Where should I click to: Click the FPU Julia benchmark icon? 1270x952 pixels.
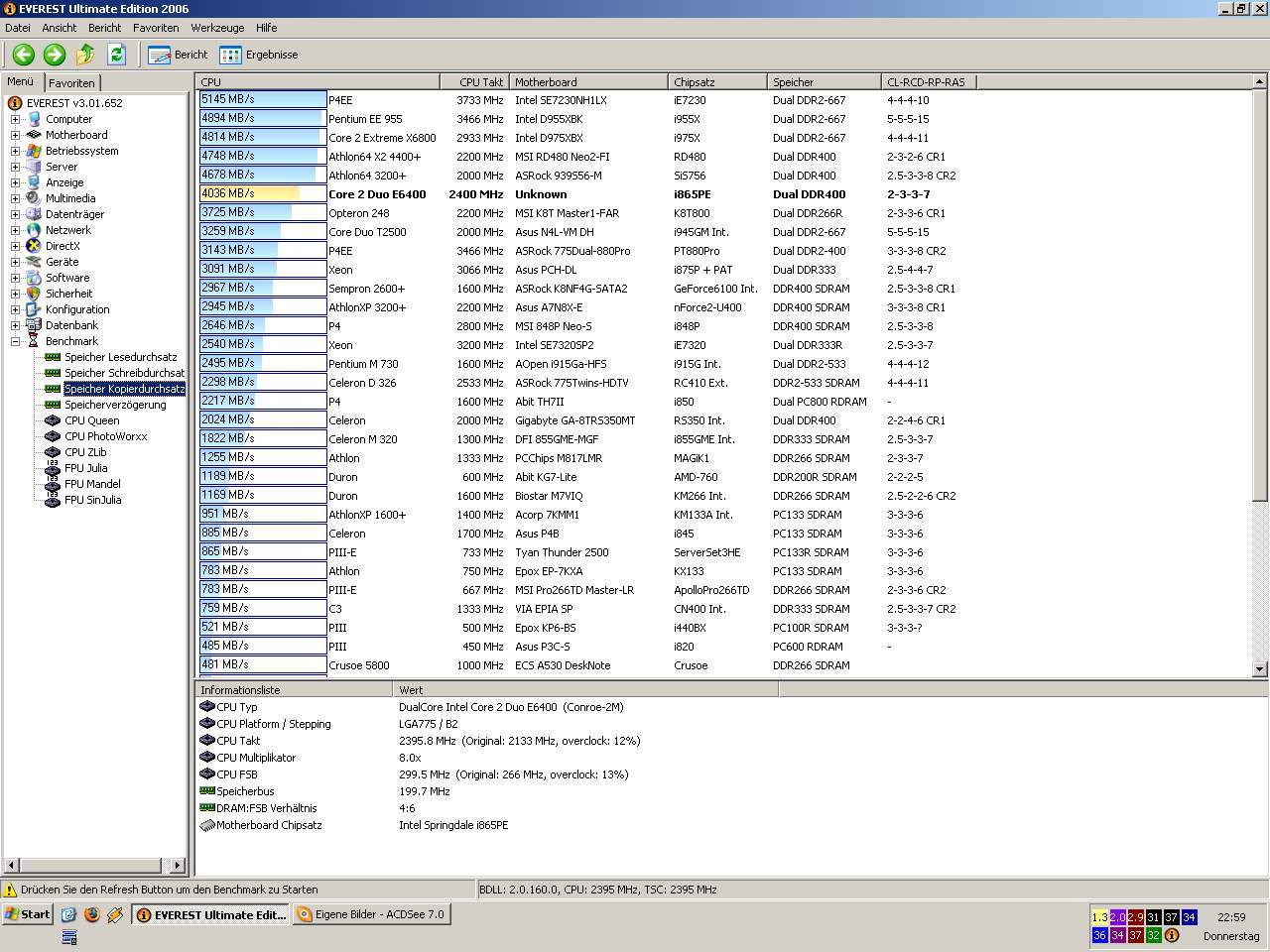53,468
